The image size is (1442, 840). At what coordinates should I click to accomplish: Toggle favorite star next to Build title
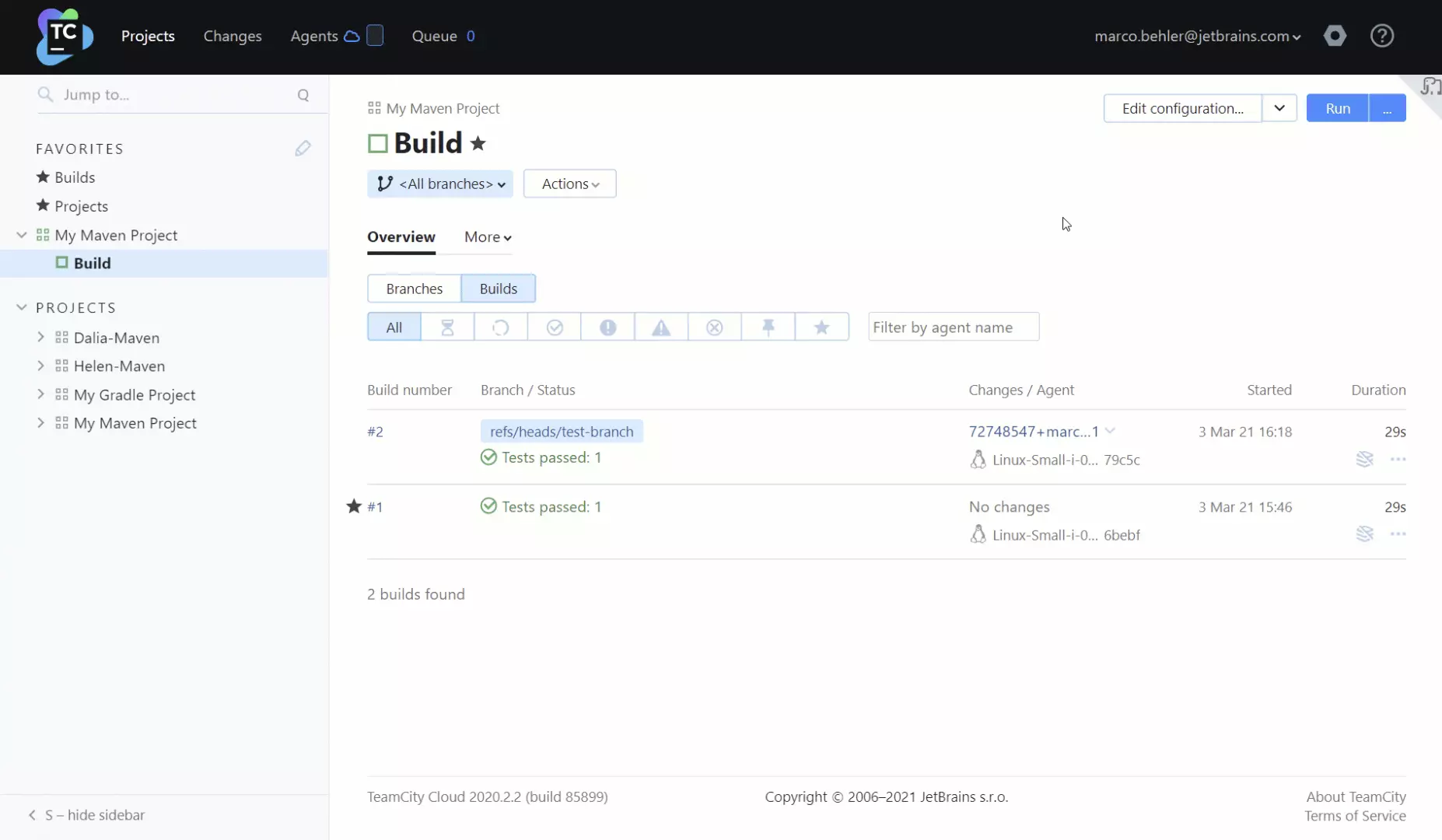pos(478,143)
